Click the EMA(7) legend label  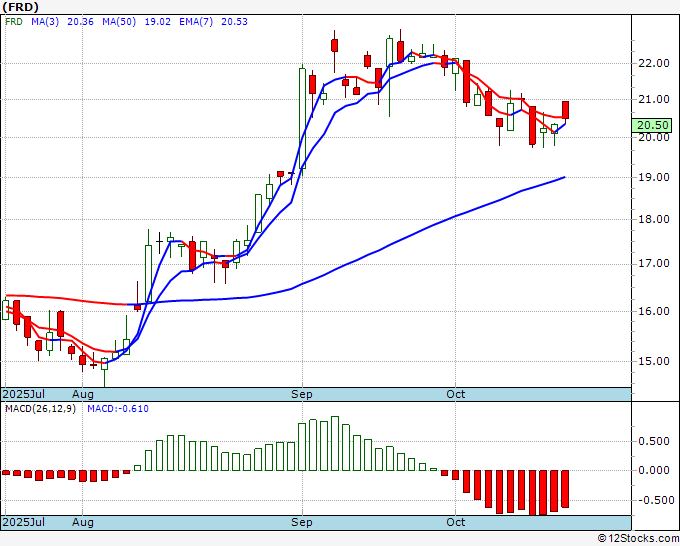tap(196, 22)
